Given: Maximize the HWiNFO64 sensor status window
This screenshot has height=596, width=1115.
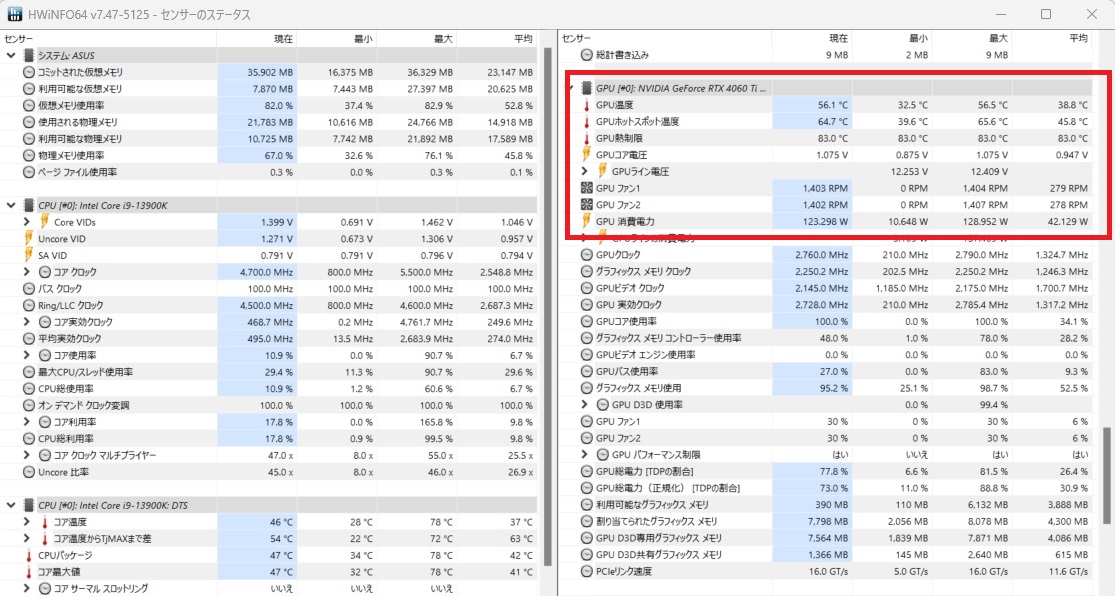Looking at the screenshot, I should 1046,14.
